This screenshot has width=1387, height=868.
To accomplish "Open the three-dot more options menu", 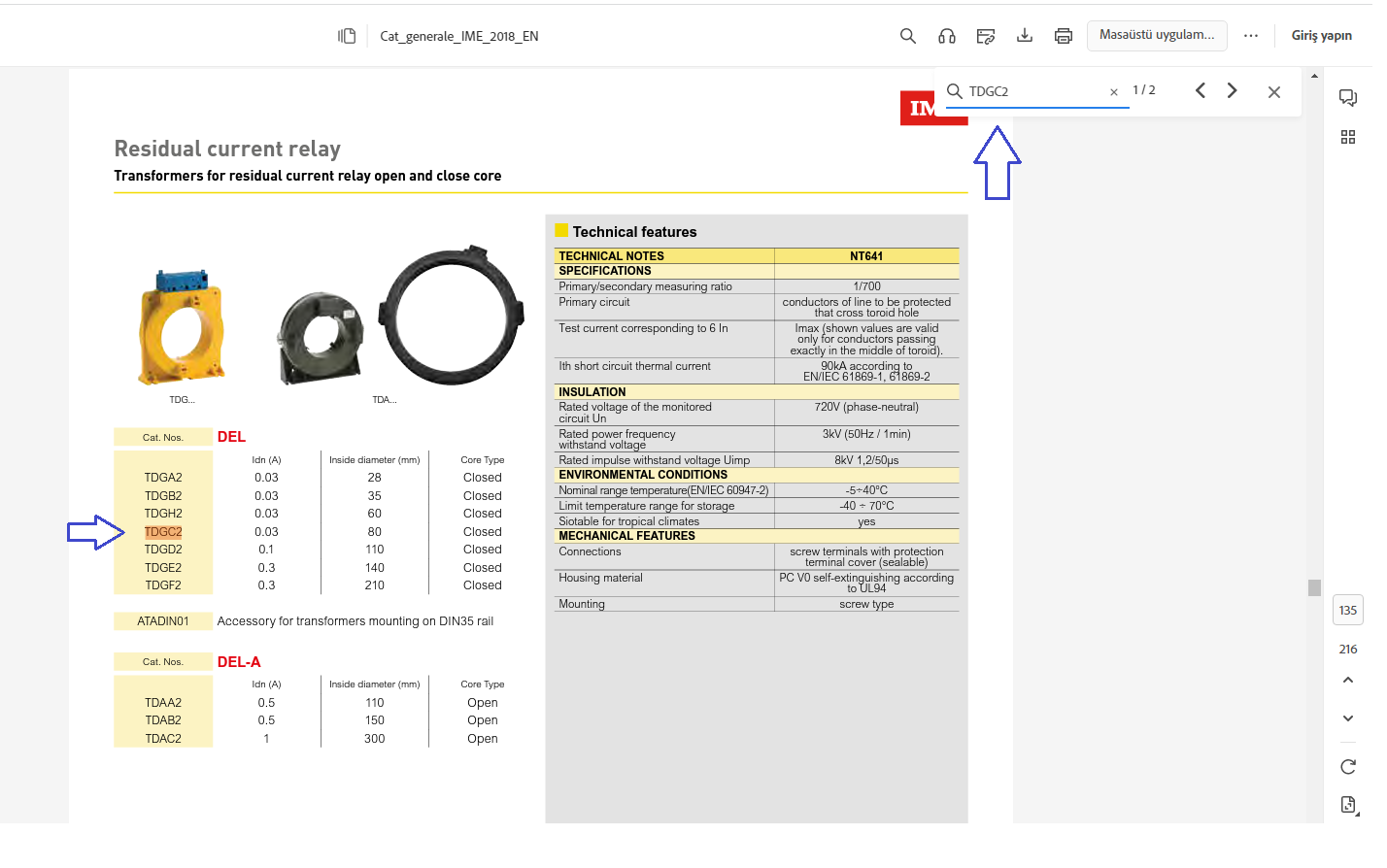I will [x=1251, y=36].
